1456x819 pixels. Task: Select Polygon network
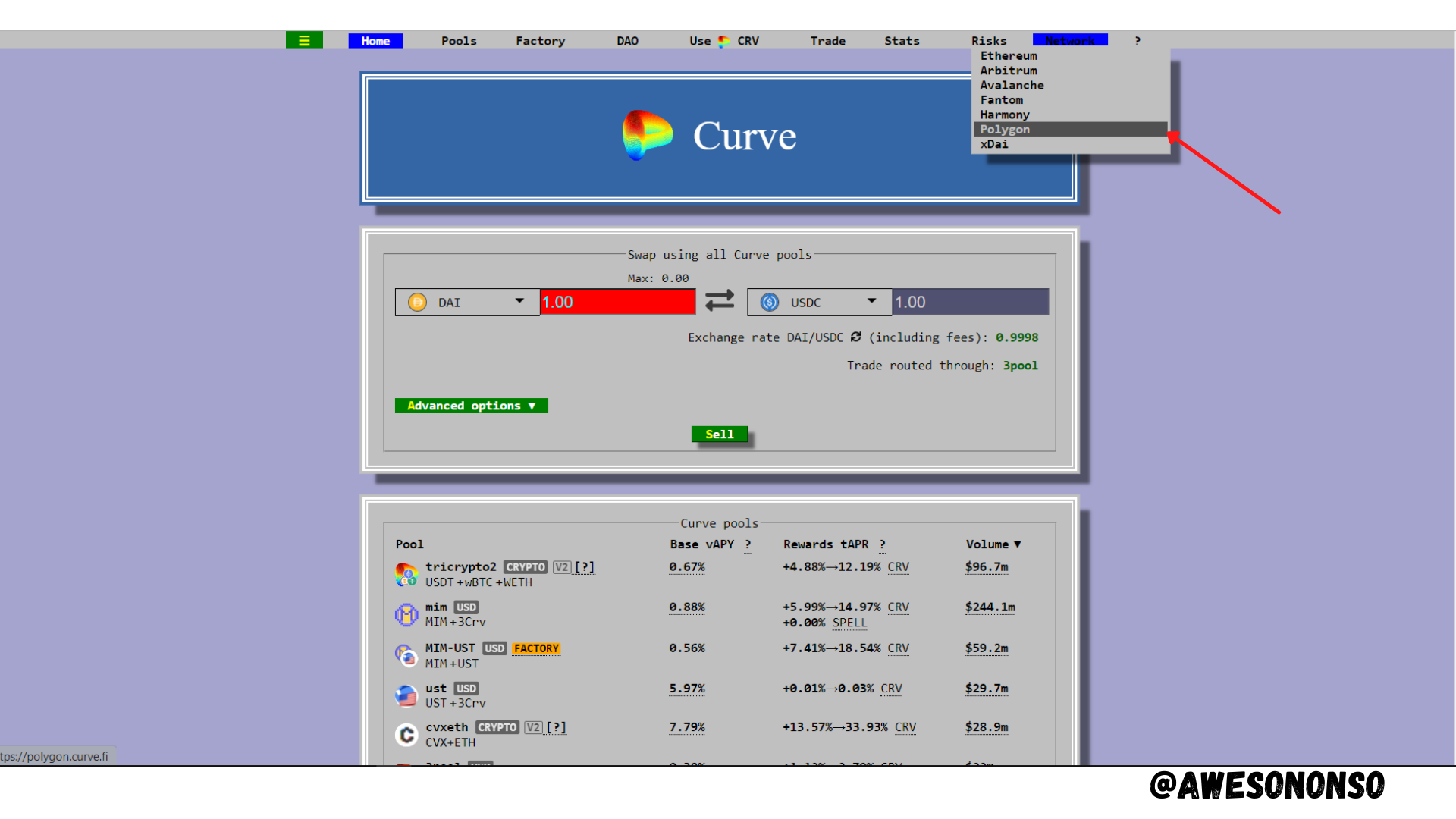(x=1070, y=130)
